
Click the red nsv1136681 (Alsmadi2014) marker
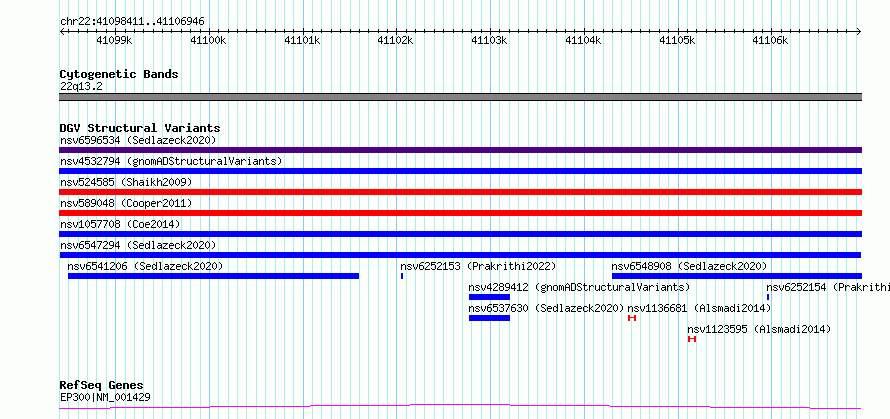(632, 318)
